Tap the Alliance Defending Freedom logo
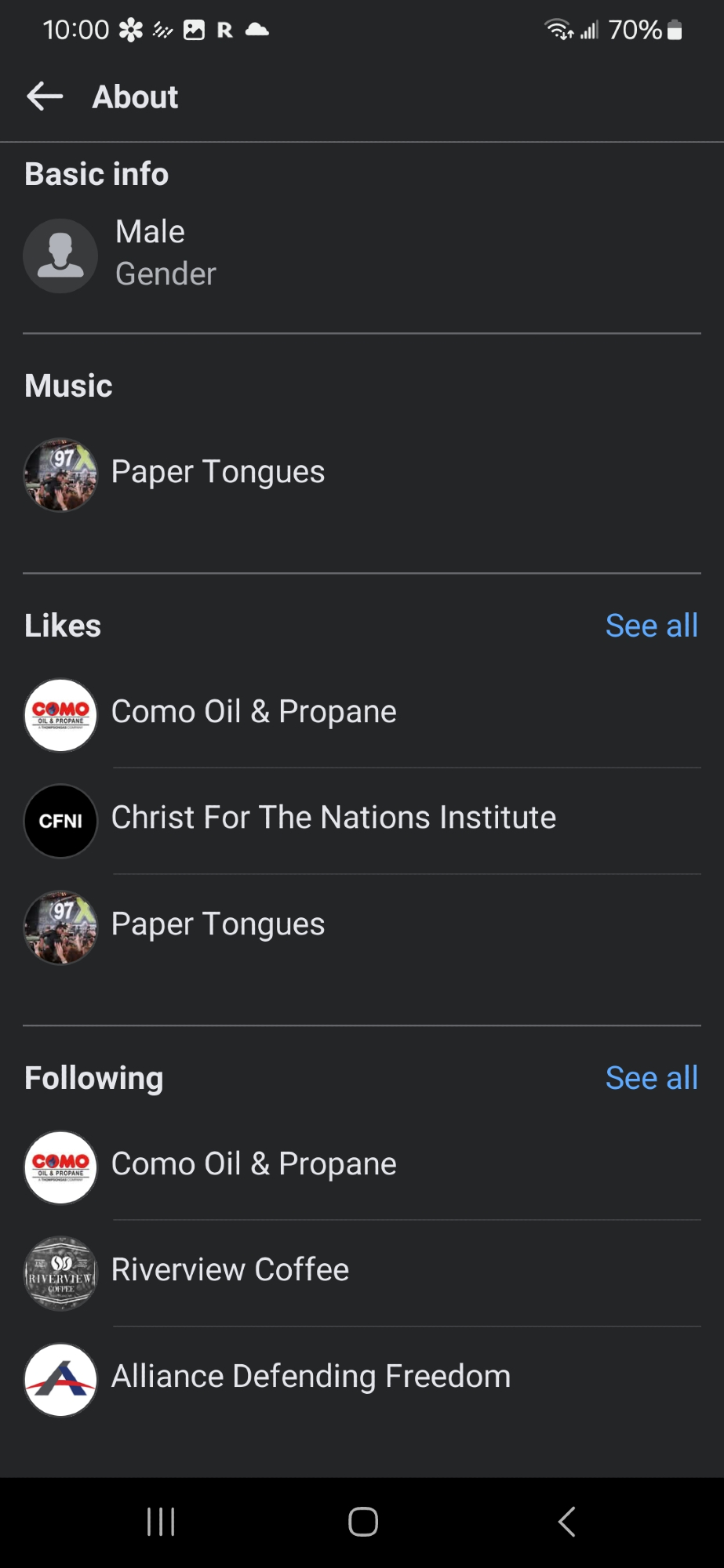This screenshot has height=1568, width=724. coord(60,1379)
